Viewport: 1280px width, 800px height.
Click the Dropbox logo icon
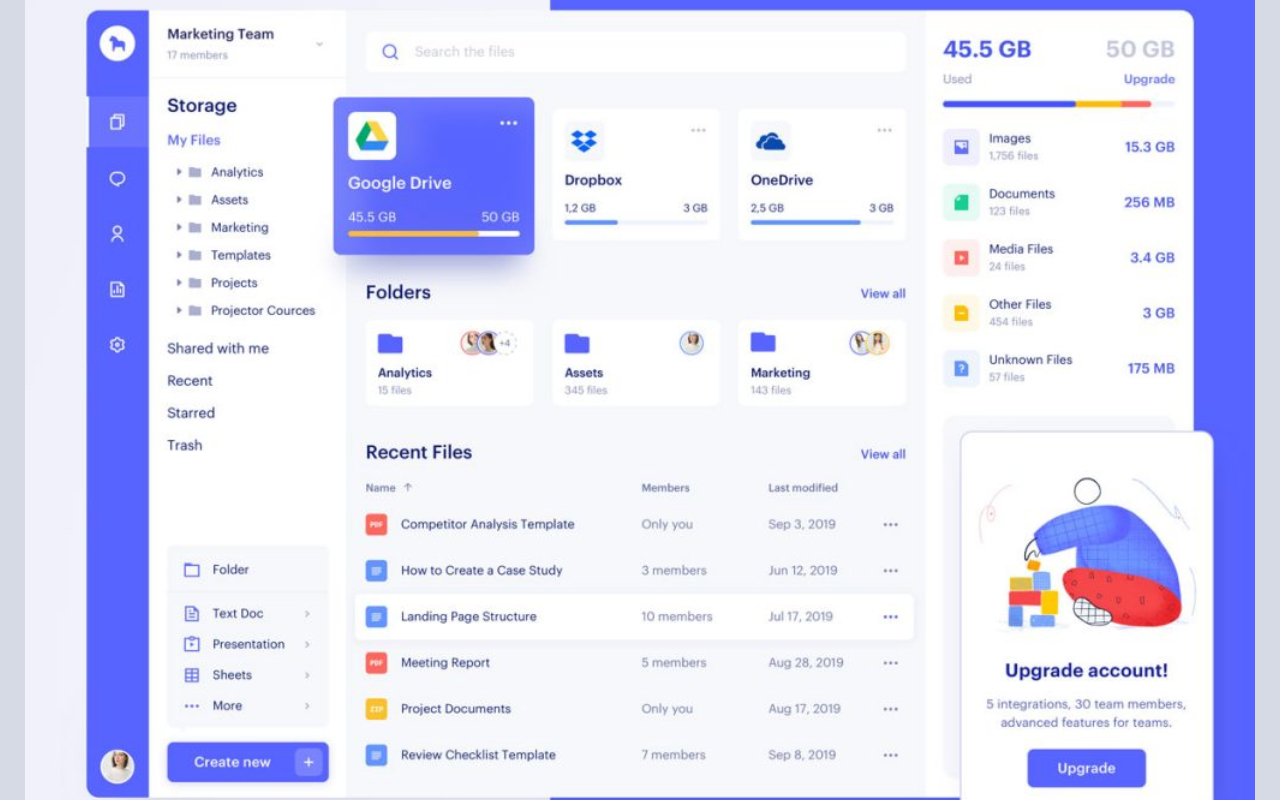coord(584,141)
